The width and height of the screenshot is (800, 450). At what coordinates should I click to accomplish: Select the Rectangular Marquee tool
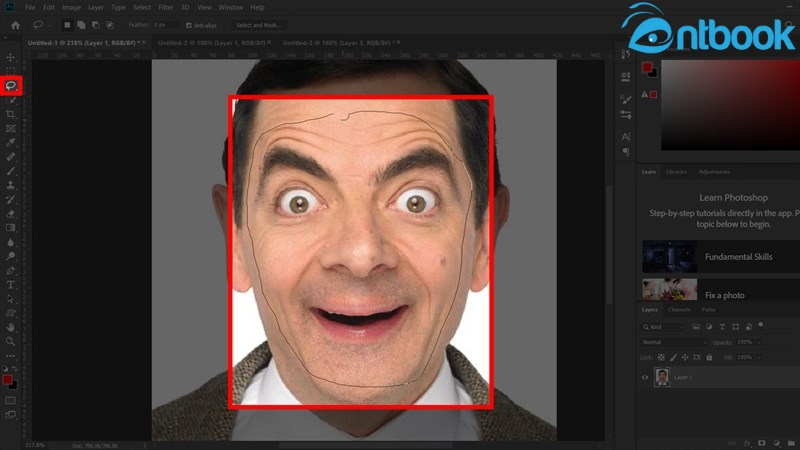coord(10,70)
